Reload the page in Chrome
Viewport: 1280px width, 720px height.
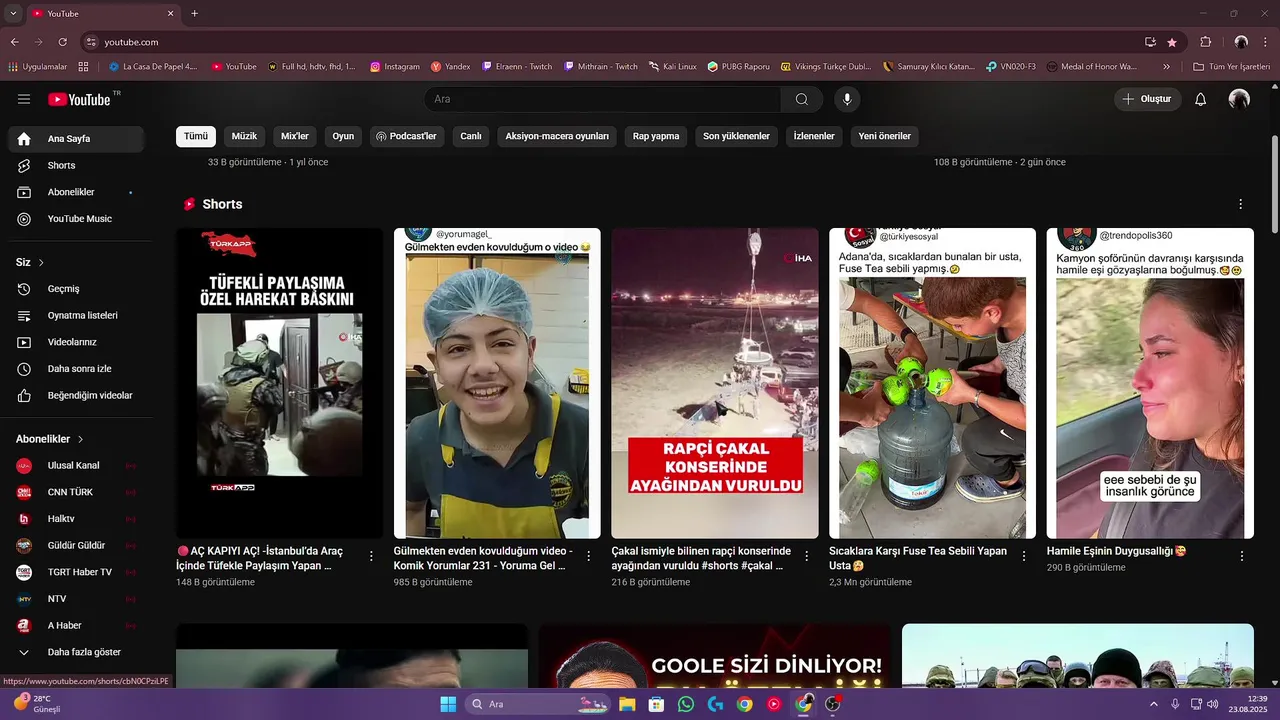[62, 42]
